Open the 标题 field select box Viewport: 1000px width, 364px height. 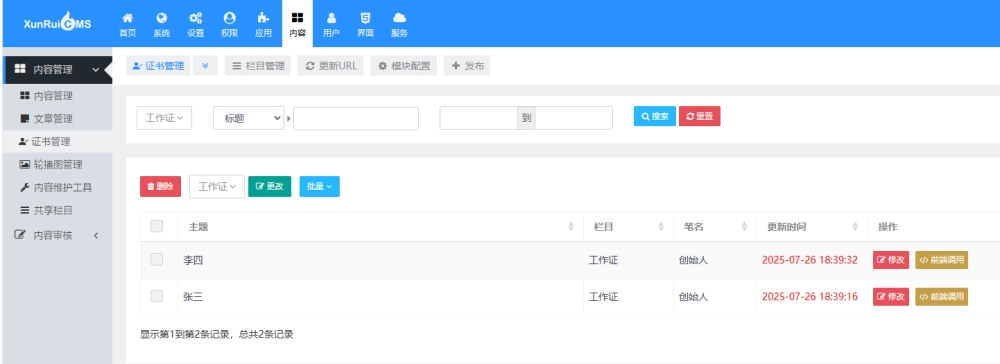pos(248,118)
